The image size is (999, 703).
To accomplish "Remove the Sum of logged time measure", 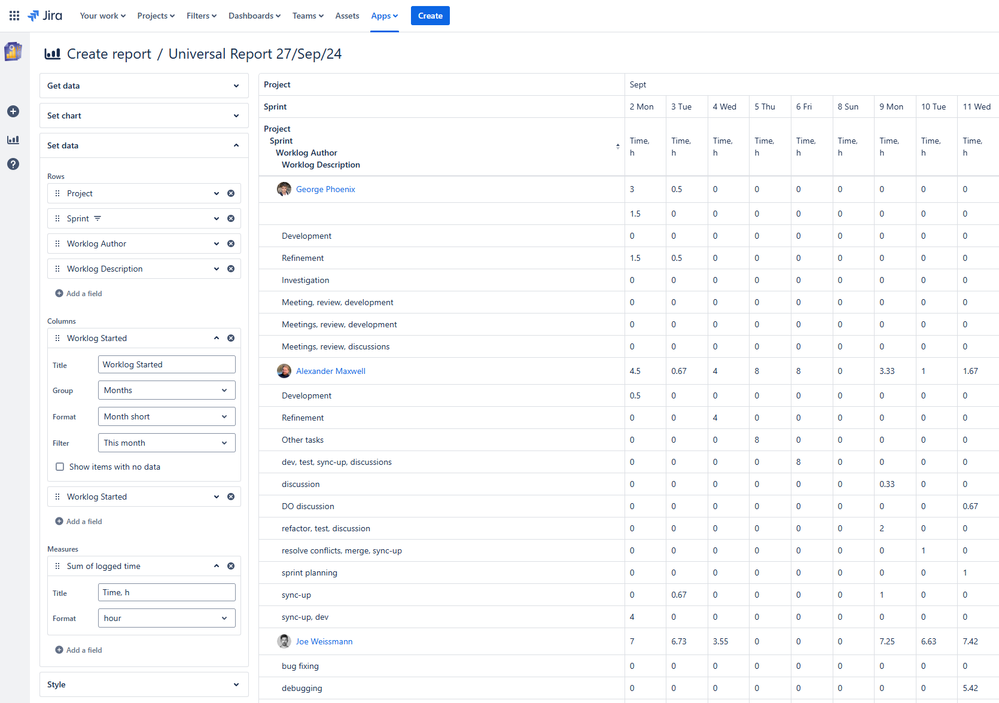I will (x=231, y=566).
